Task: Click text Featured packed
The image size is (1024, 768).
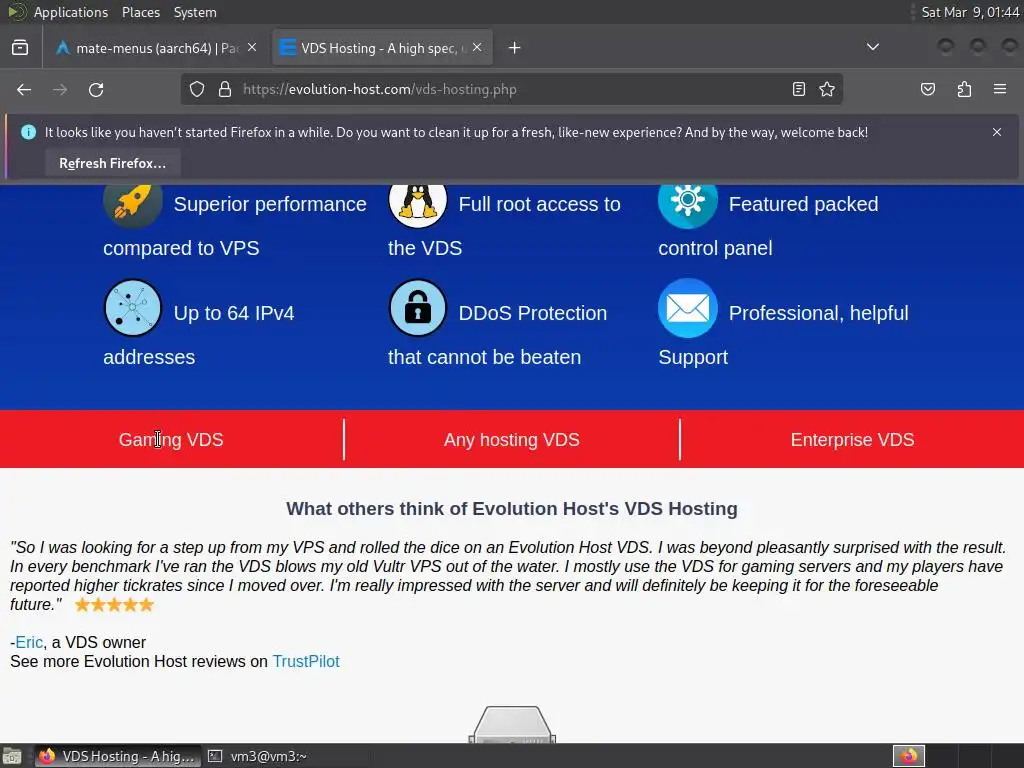Action: coord(803,204)
